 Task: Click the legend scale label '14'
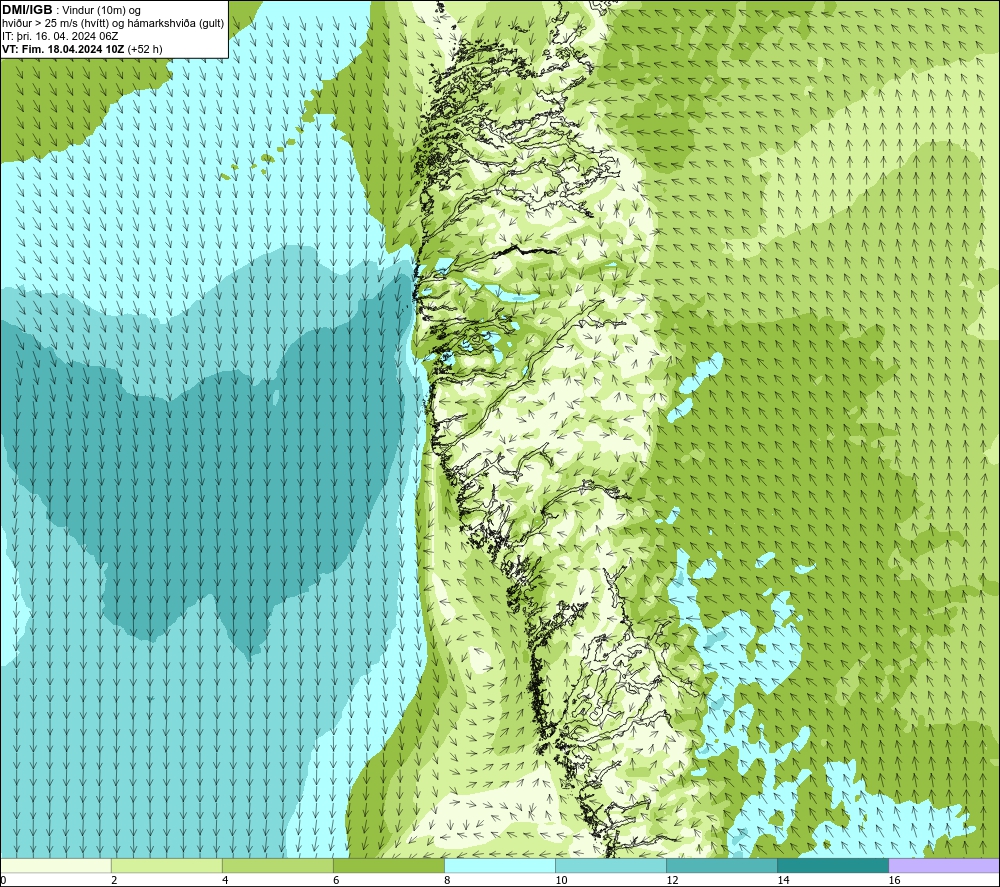click(x=783, y=880)
